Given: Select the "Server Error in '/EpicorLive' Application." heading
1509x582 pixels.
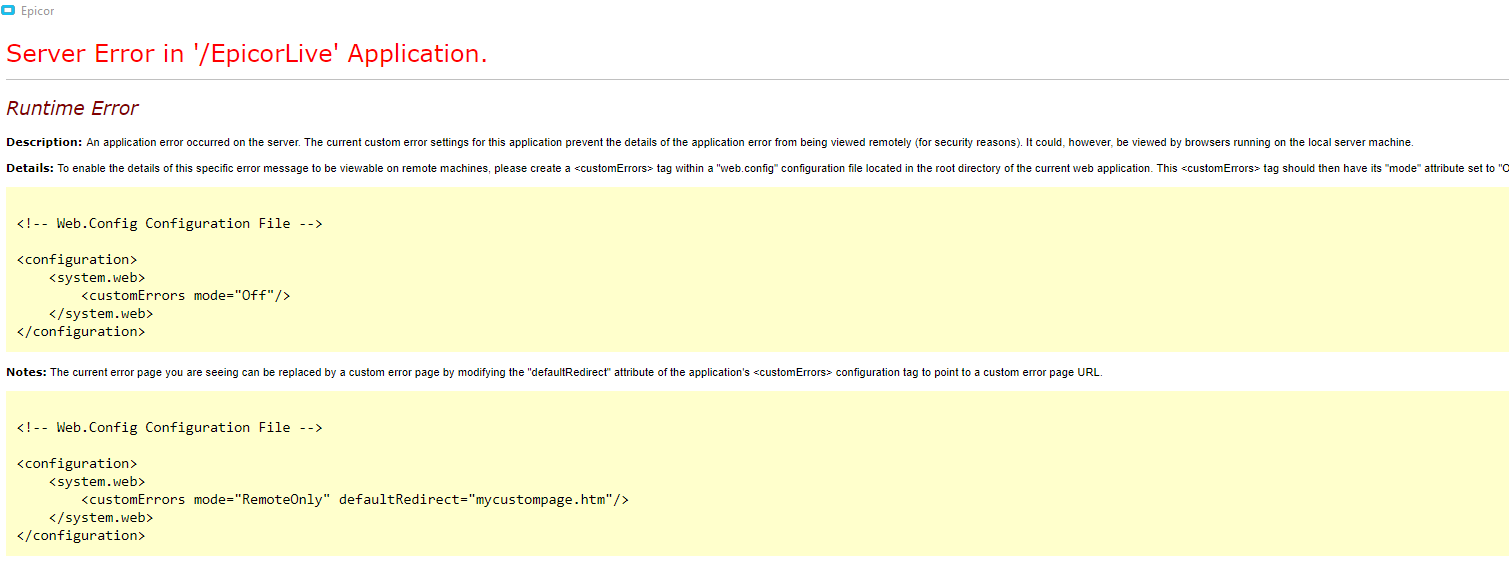Looking at the screenshot, I should pos(247,54).
